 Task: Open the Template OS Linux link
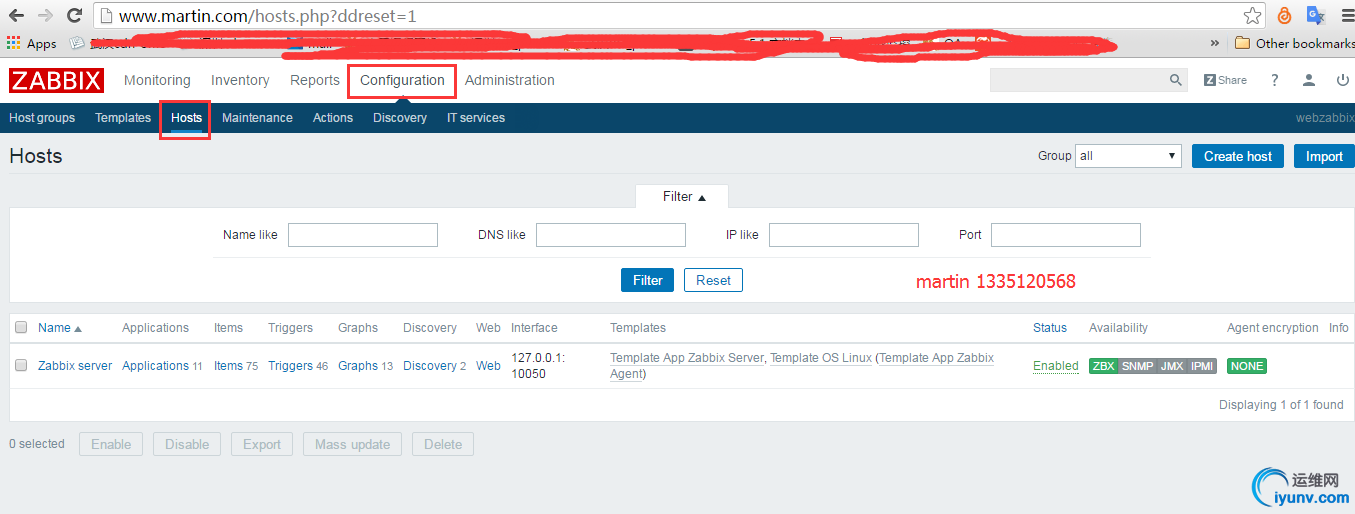(821, 358)
